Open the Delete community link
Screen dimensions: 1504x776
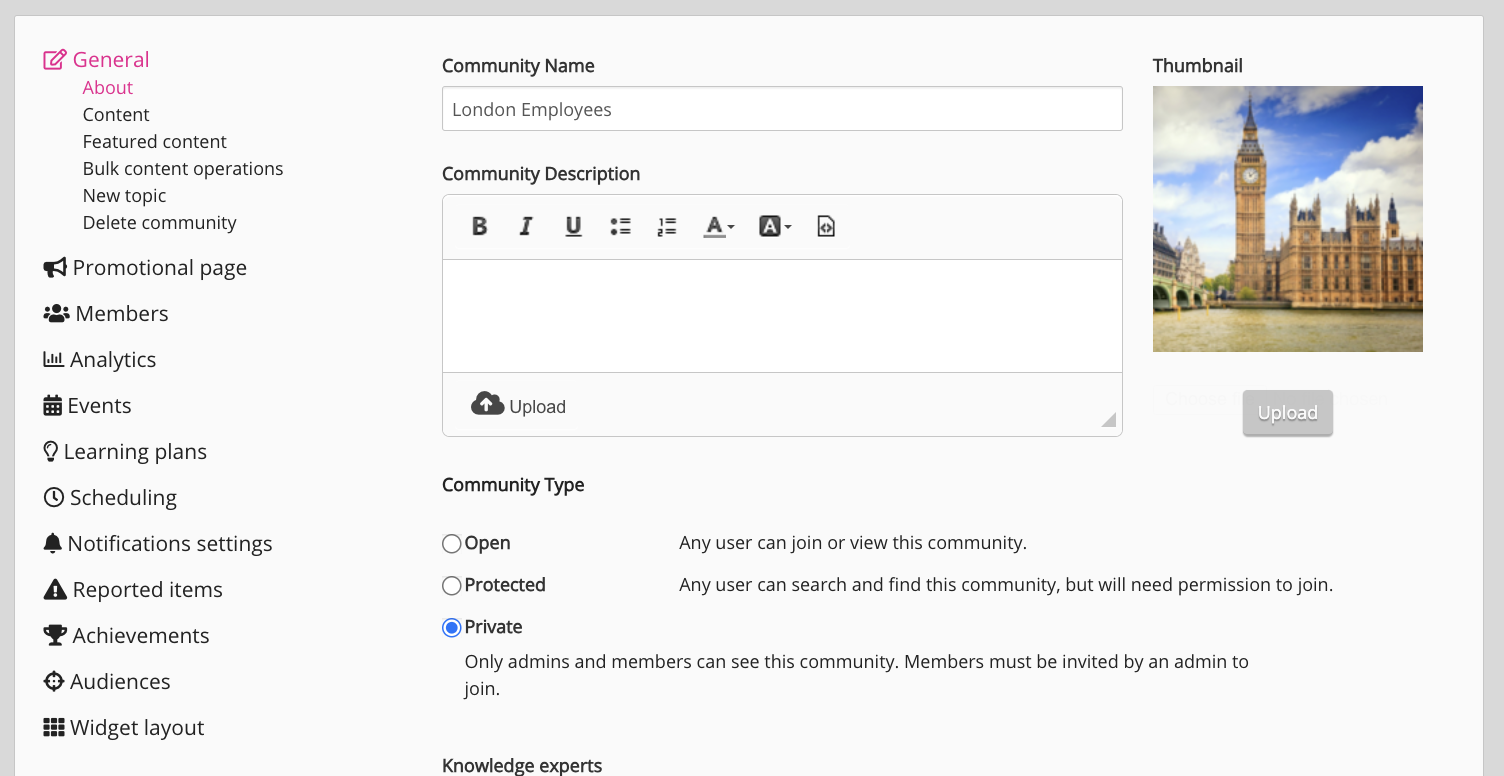(160, 223)
